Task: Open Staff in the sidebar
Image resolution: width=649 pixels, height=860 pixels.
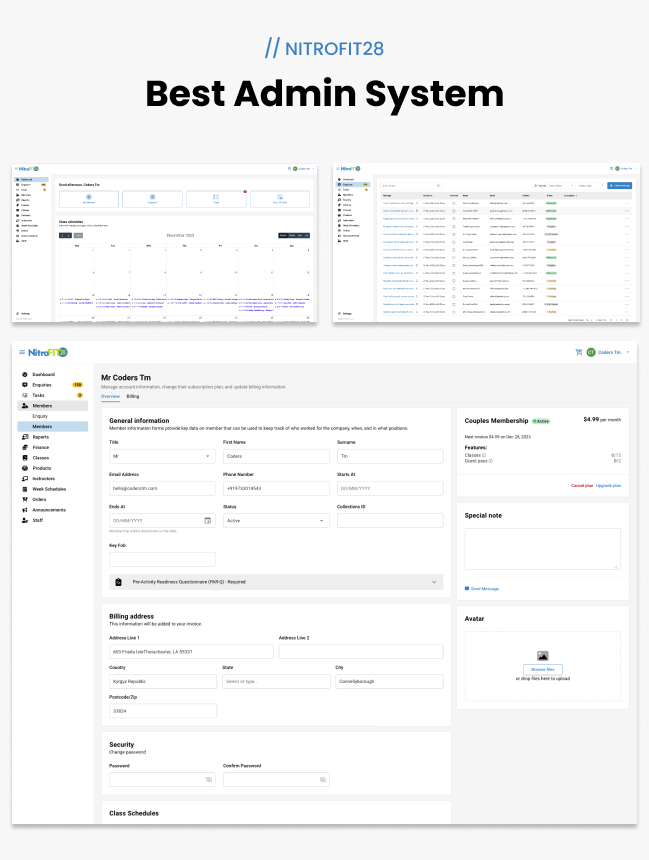Action: [37, 520]
